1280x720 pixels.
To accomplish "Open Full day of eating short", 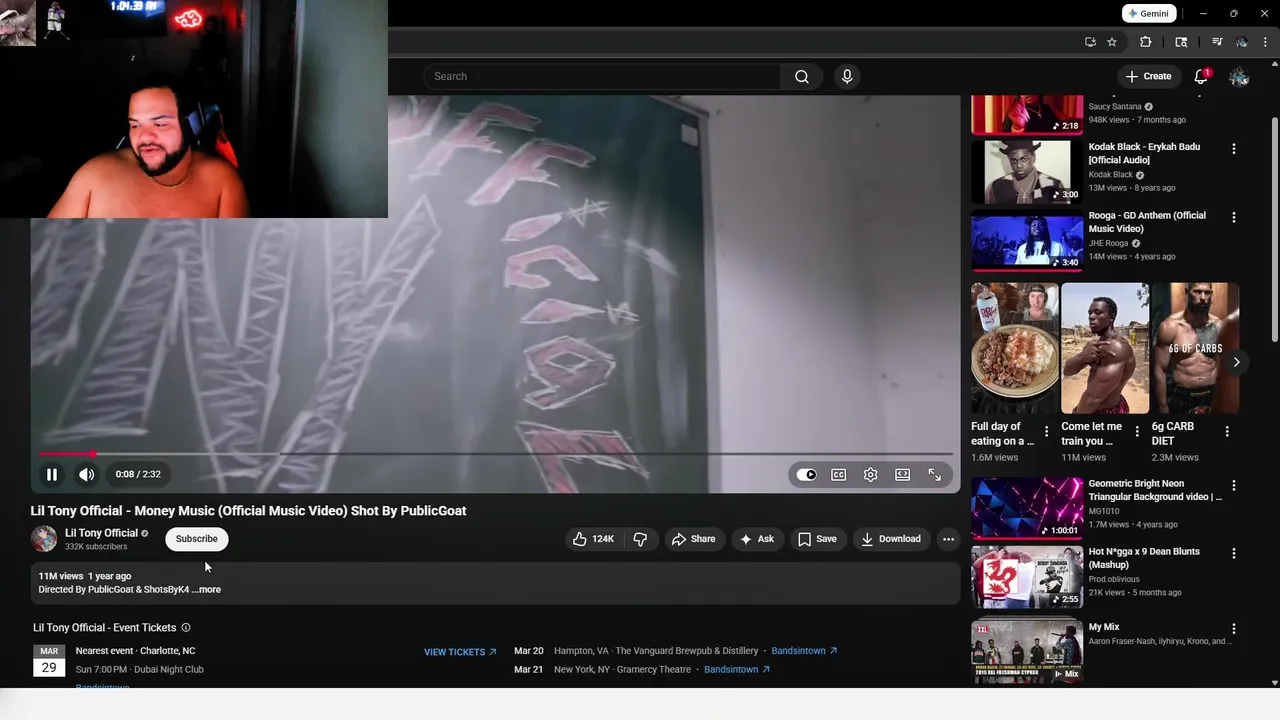I will [1014, 348].
